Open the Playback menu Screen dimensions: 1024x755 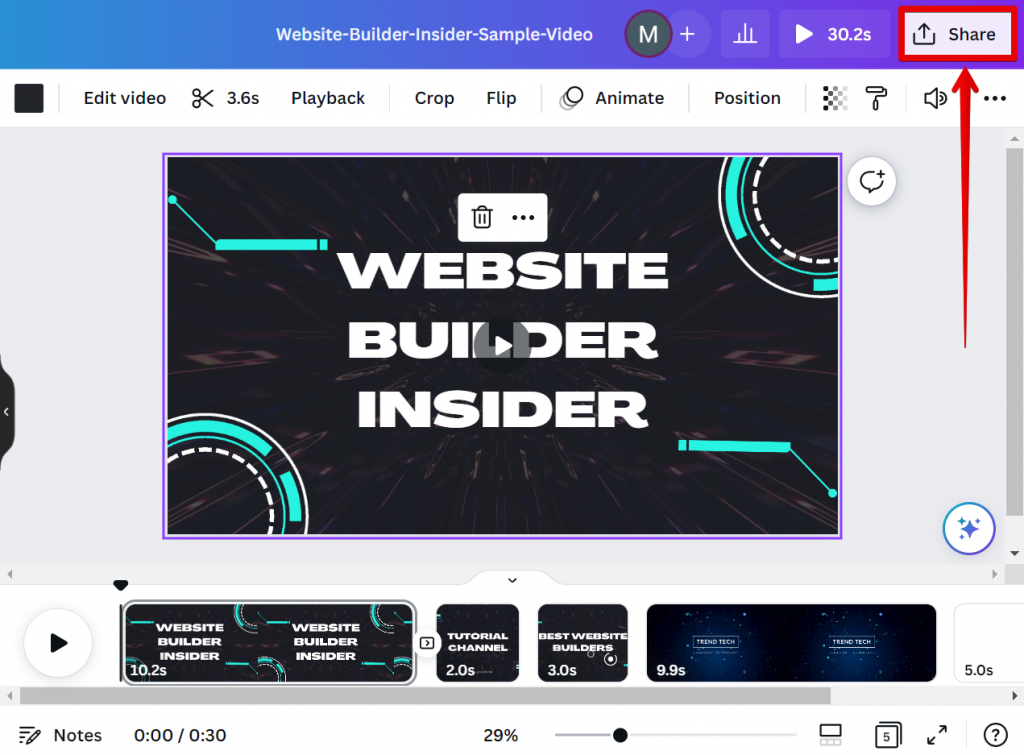coord(328,98)
